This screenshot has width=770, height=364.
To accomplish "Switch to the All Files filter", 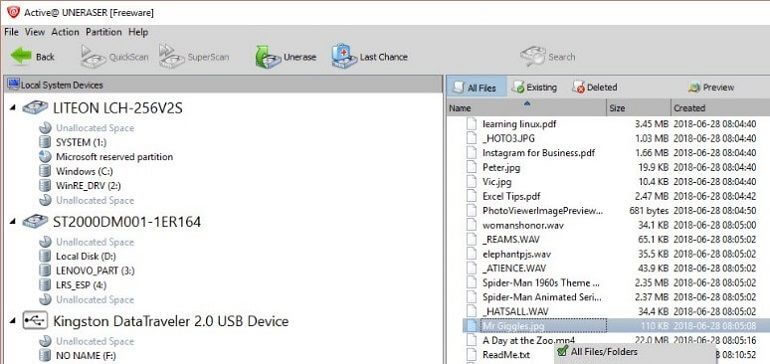I will point(475,87).
